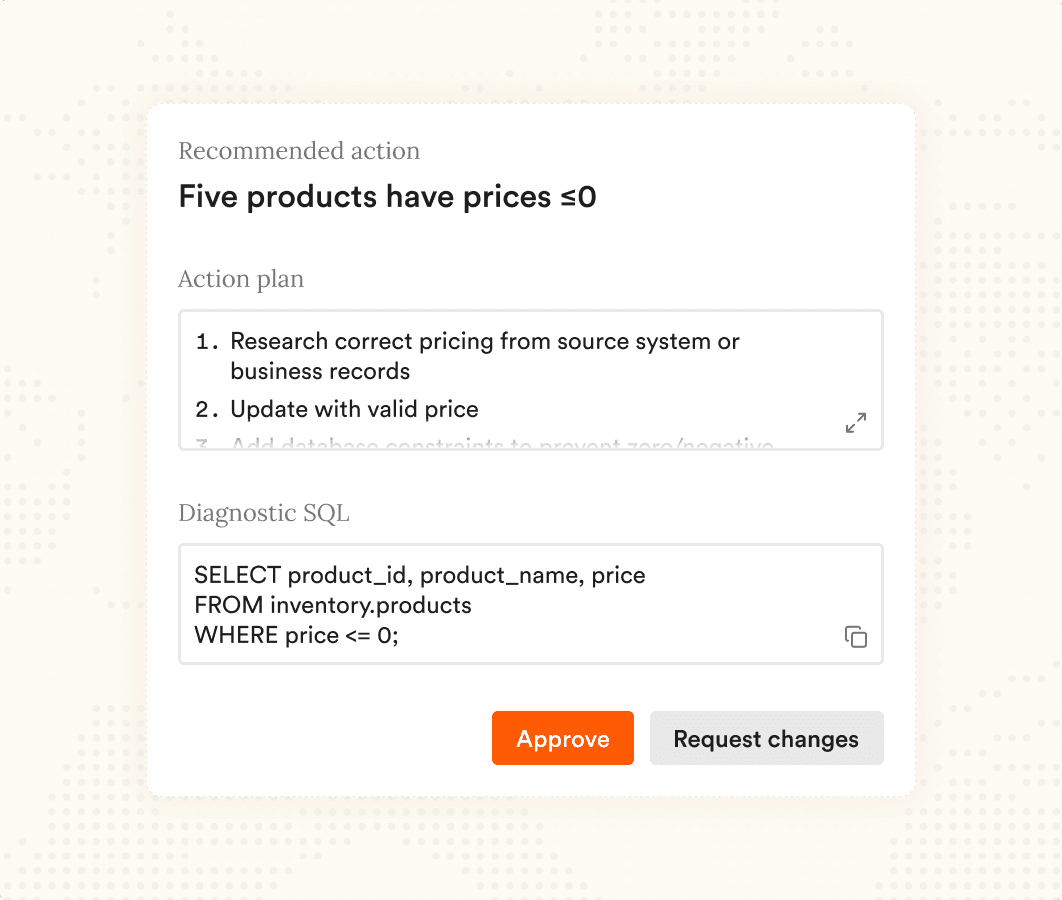Screen dimensions: 1062x900
Task: Click "price" at the SELECT line's end
Action: click(618, 576)
